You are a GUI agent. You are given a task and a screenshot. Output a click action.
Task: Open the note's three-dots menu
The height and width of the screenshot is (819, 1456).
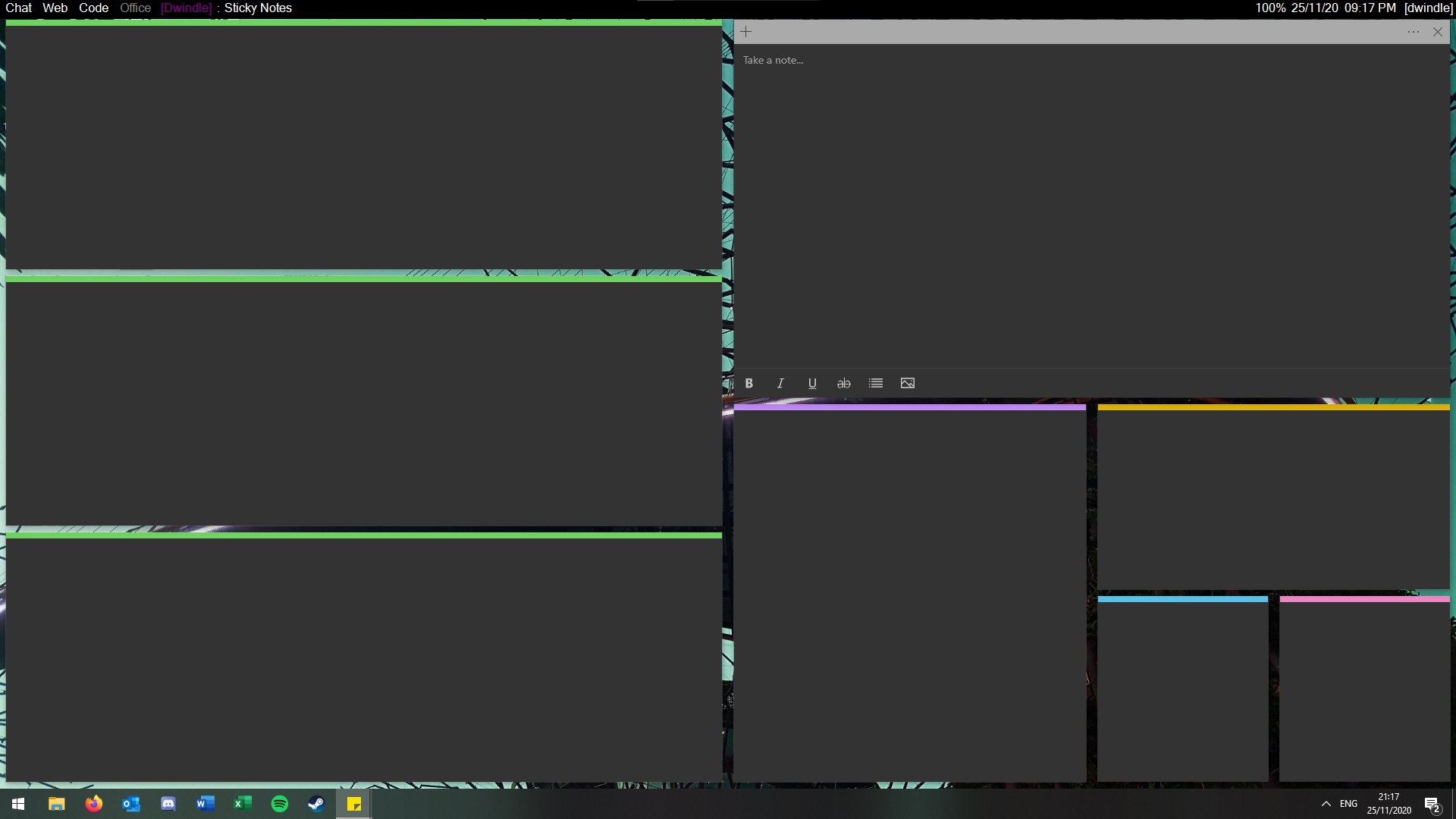pyautogui.click(x=1414, y=31)
